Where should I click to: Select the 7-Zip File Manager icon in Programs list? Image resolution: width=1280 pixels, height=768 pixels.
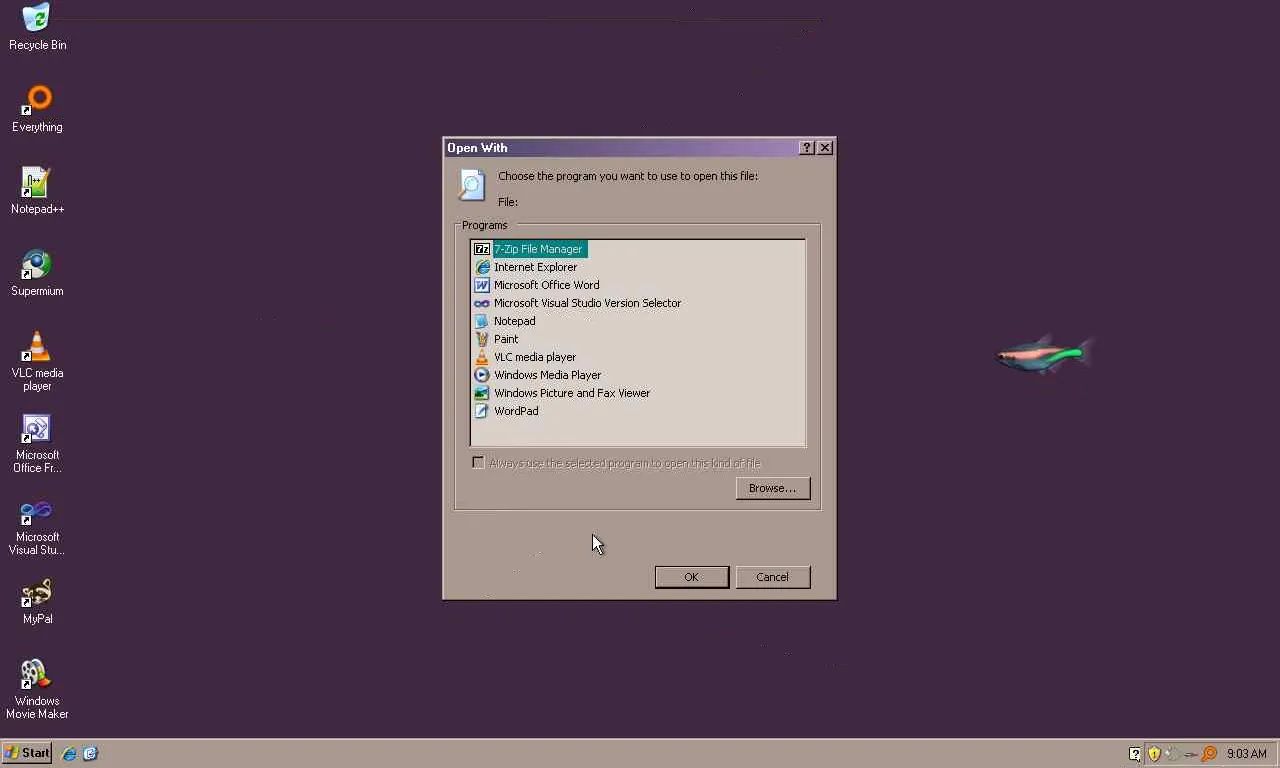[x=482, y=249]
